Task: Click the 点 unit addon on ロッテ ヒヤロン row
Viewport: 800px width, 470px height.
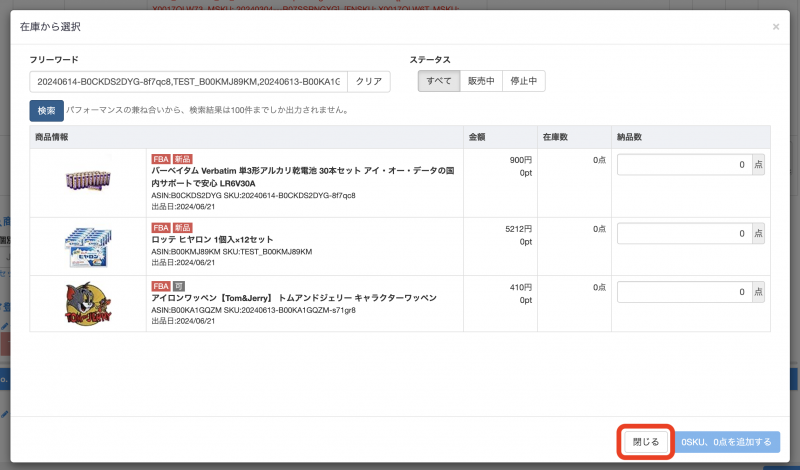Action: pyautogui.click(x=758, y=234)
